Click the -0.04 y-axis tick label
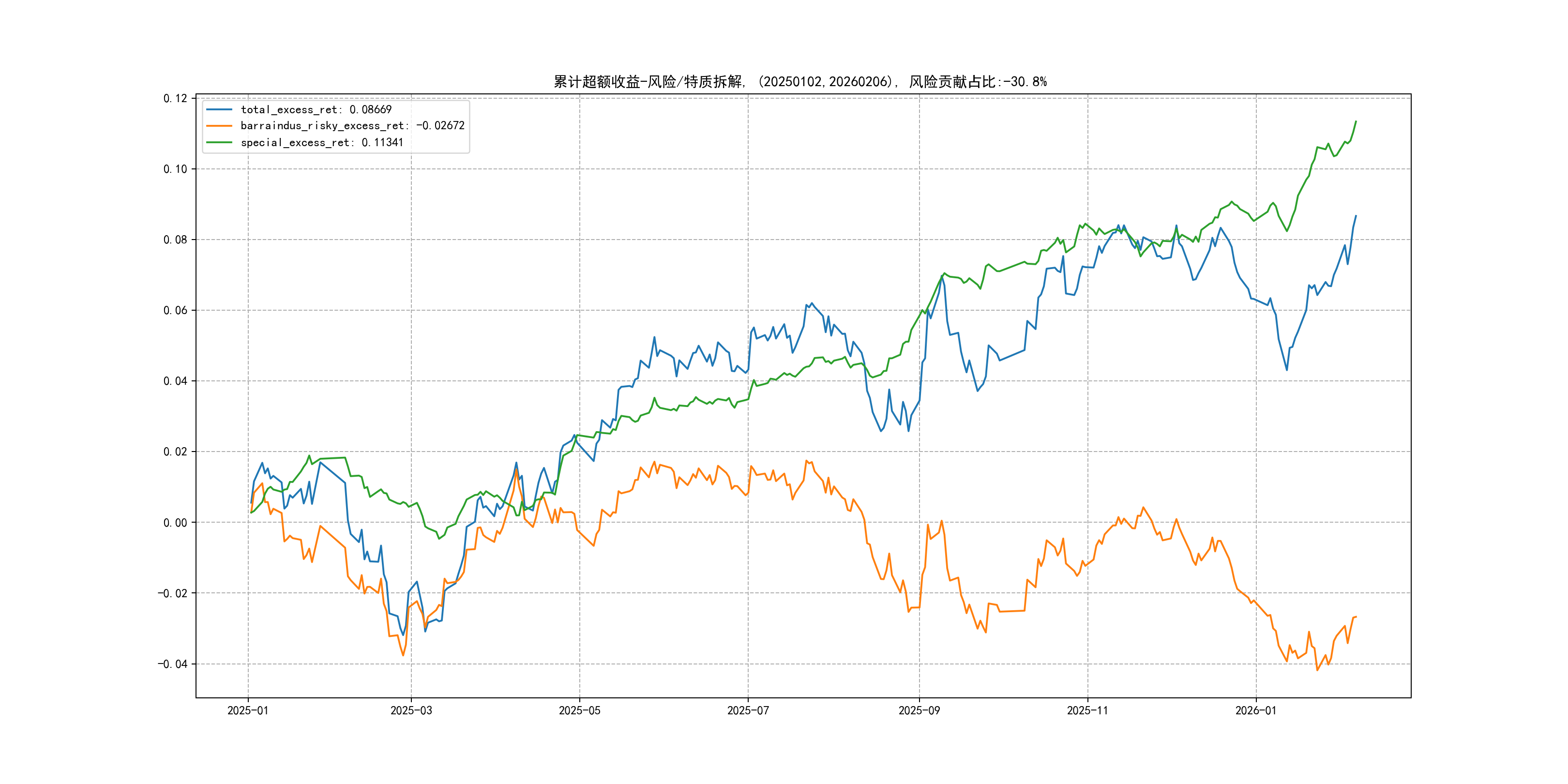 [x=172, y=664]
